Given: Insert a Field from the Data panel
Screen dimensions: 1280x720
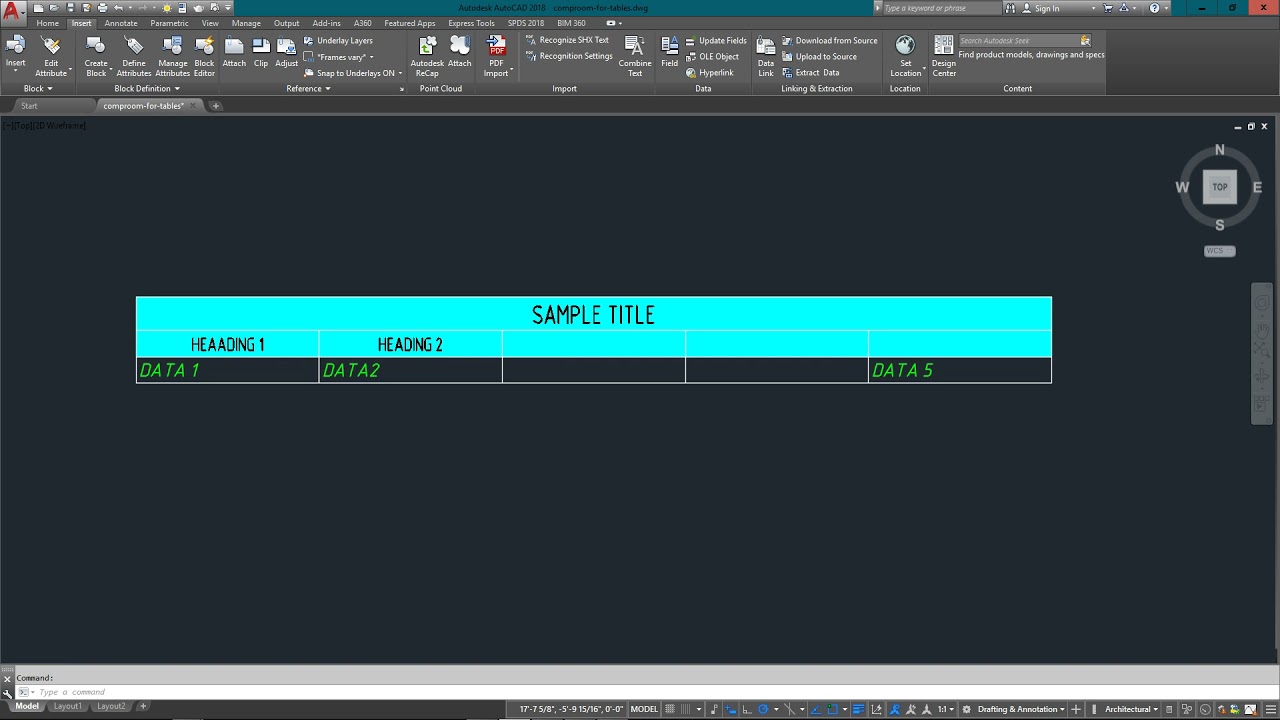Looking at the screenshot, I should tap(670, 52).
